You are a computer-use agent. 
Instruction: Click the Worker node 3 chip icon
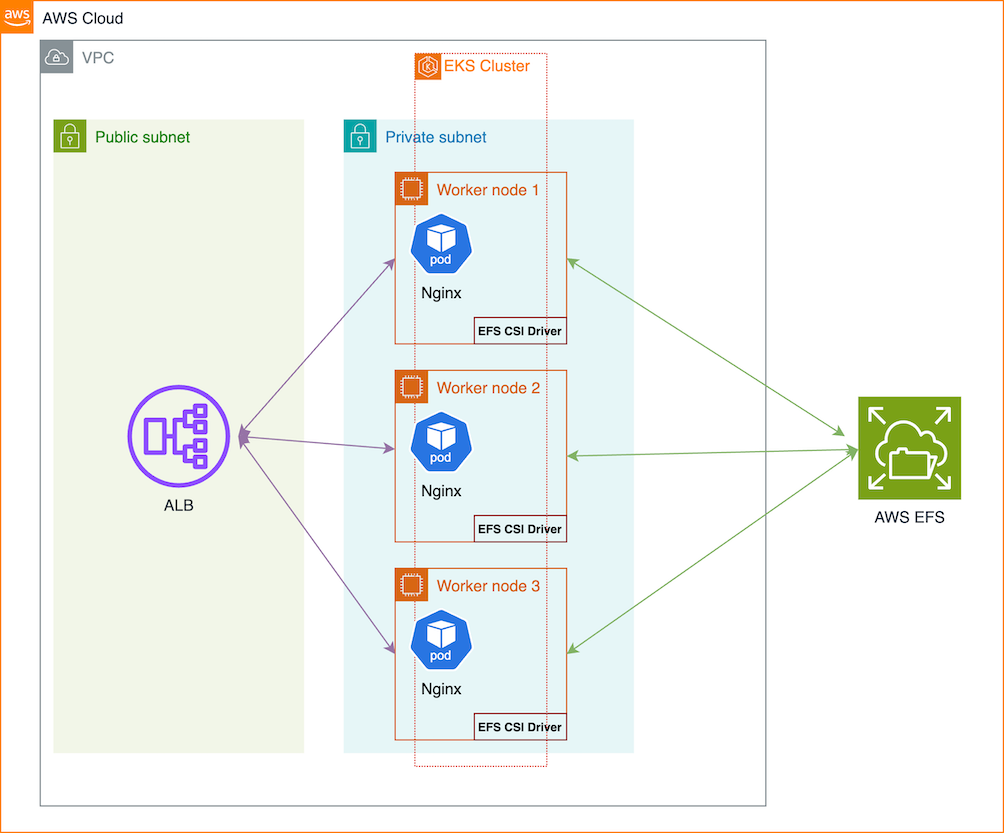pyautogui.click(x=411, y=585)
